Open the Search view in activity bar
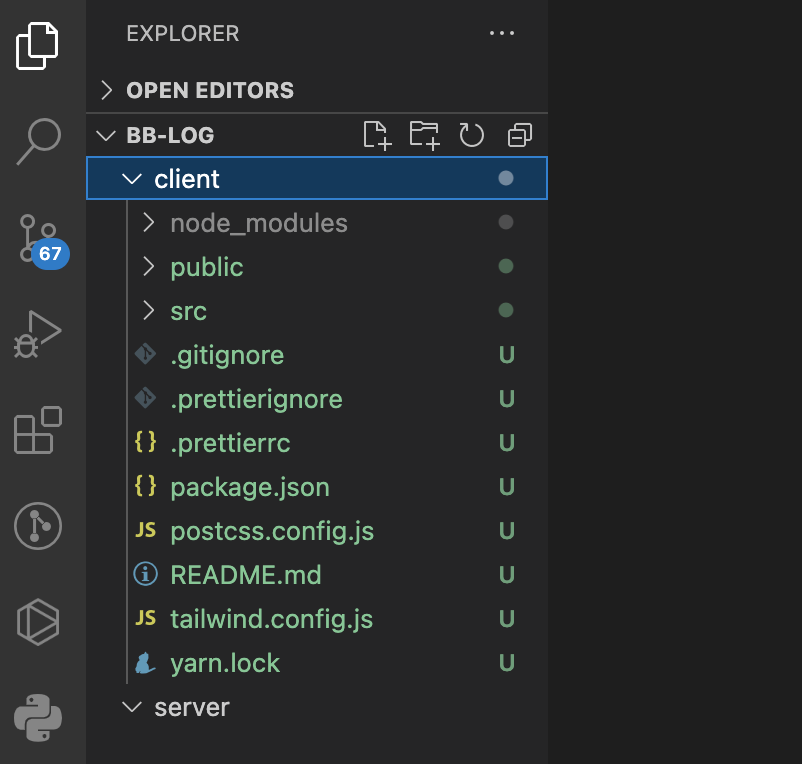This screenshot has width=802, height=764. (x=39, y=140)
